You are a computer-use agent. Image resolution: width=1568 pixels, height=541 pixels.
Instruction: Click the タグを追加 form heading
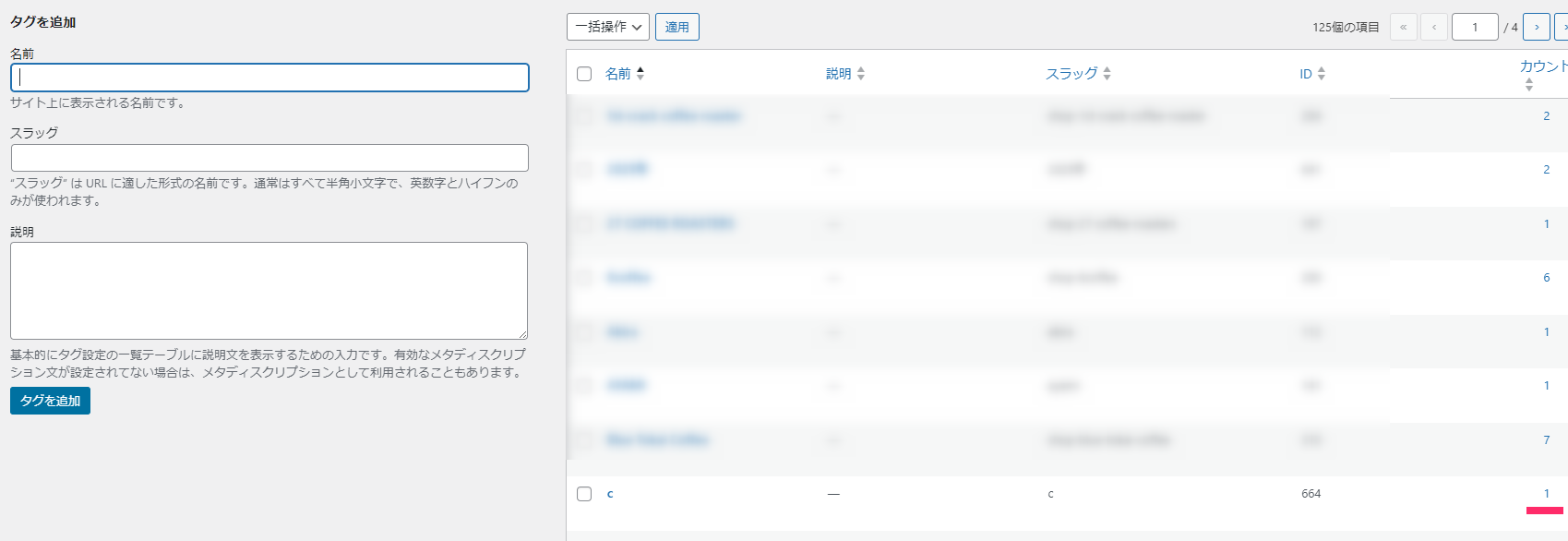pyautogui.click(x=43, y=22)
